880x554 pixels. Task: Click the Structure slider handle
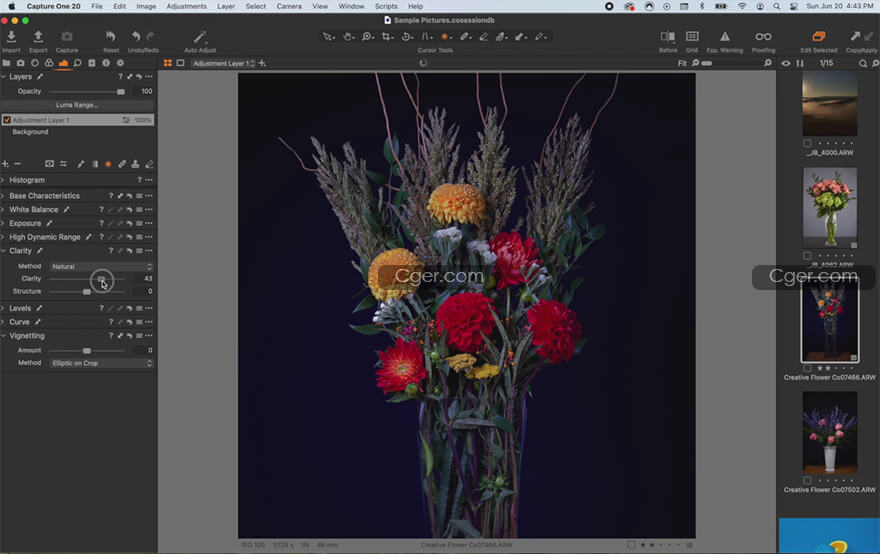pos(86,291)
